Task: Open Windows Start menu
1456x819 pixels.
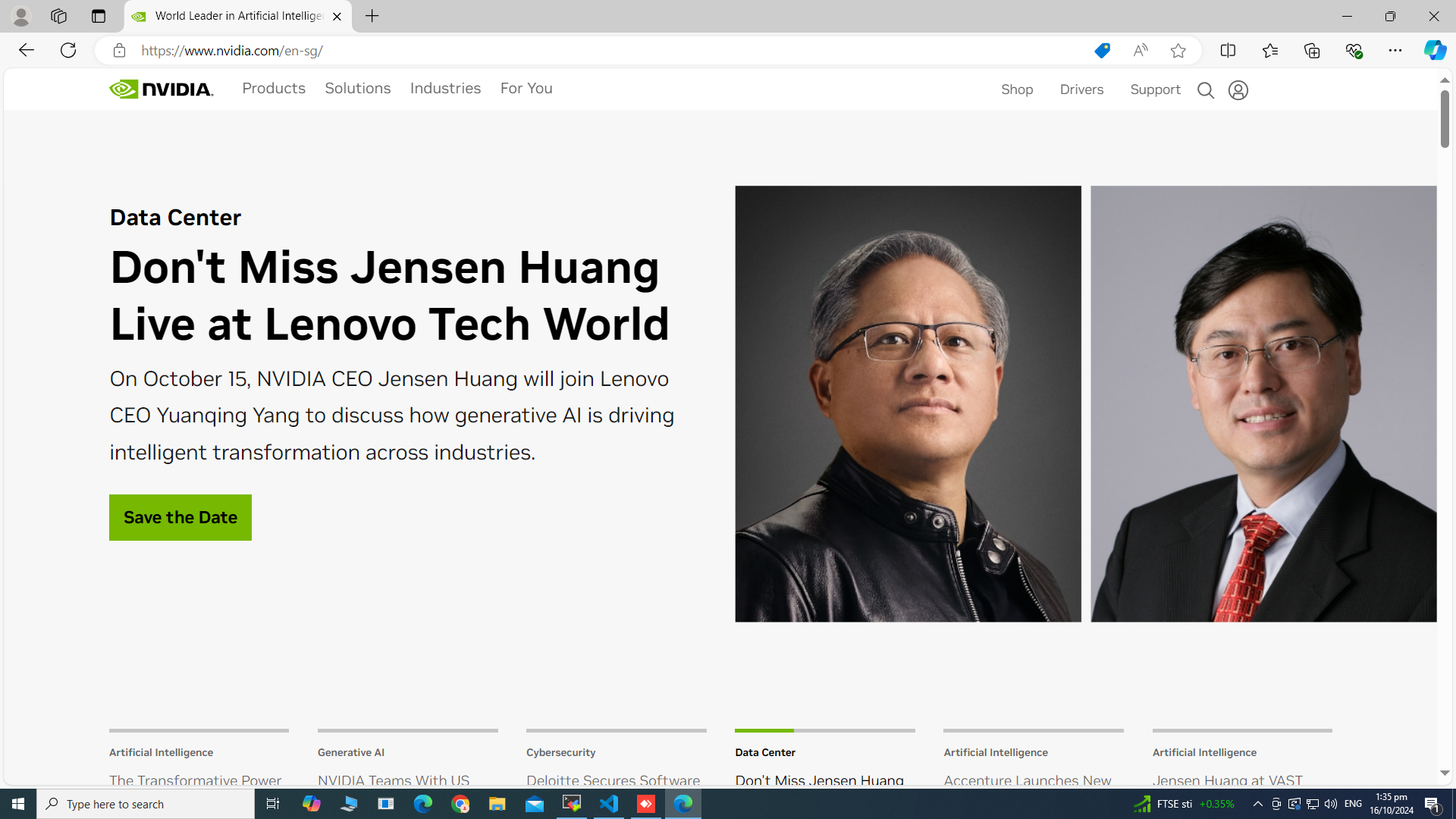Action: point(18,804)
